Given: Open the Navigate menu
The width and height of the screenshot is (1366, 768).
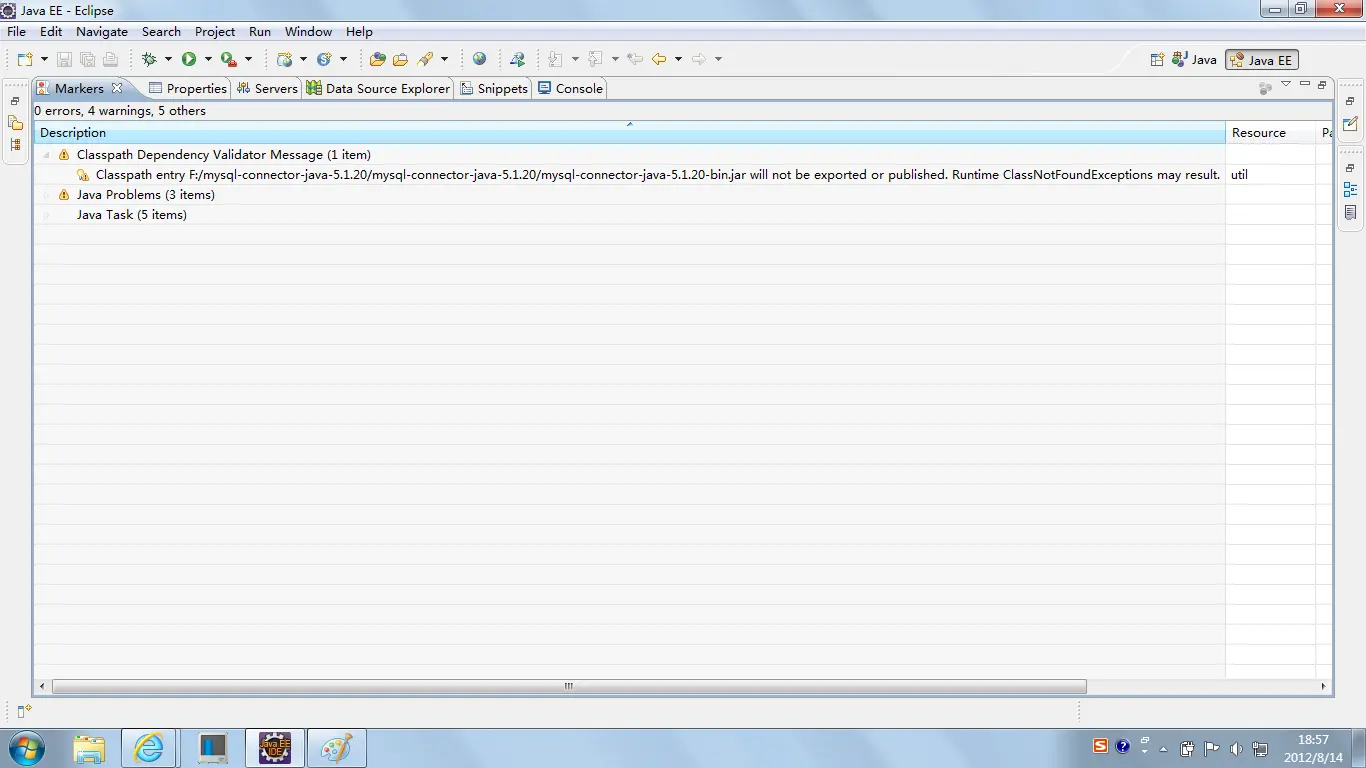Looking at the screenshot, I should pos(102,32).
